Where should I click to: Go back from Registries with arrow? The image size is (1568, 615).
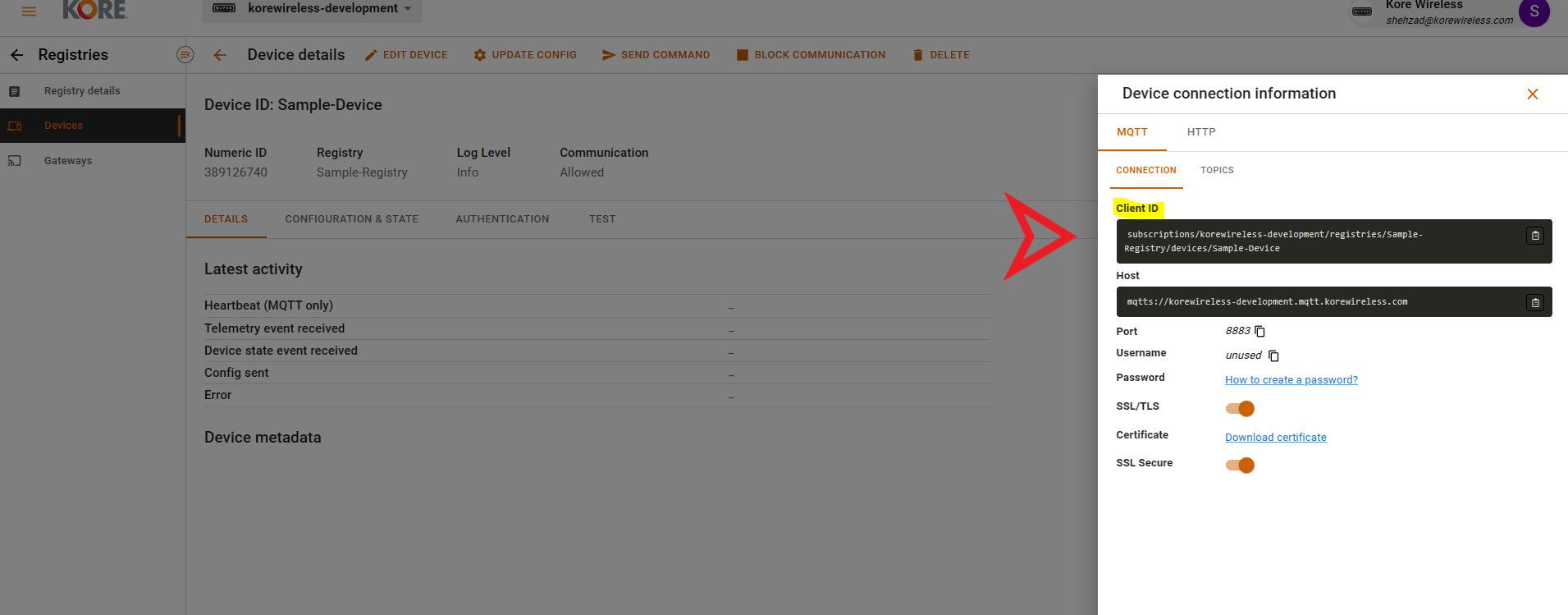[16, 55]
